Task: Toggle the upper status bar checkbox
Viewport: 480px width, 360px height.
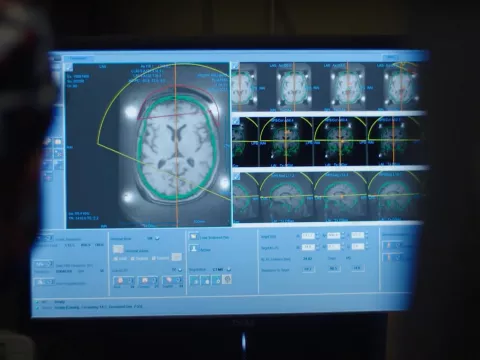Action: (37, 302)
